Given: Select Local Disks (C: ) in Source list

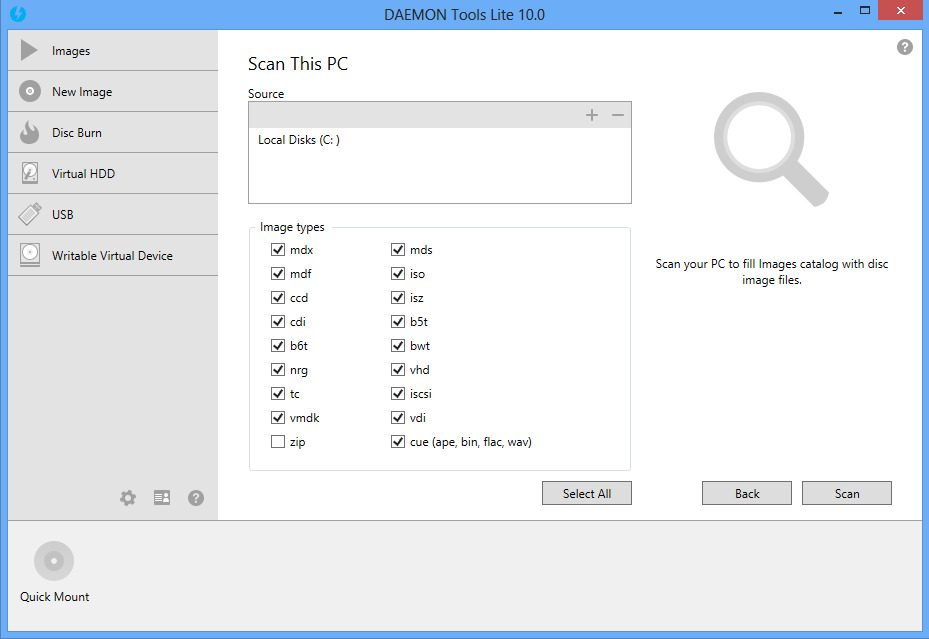Looking at the screenshot, I should [x=299, y=141].
